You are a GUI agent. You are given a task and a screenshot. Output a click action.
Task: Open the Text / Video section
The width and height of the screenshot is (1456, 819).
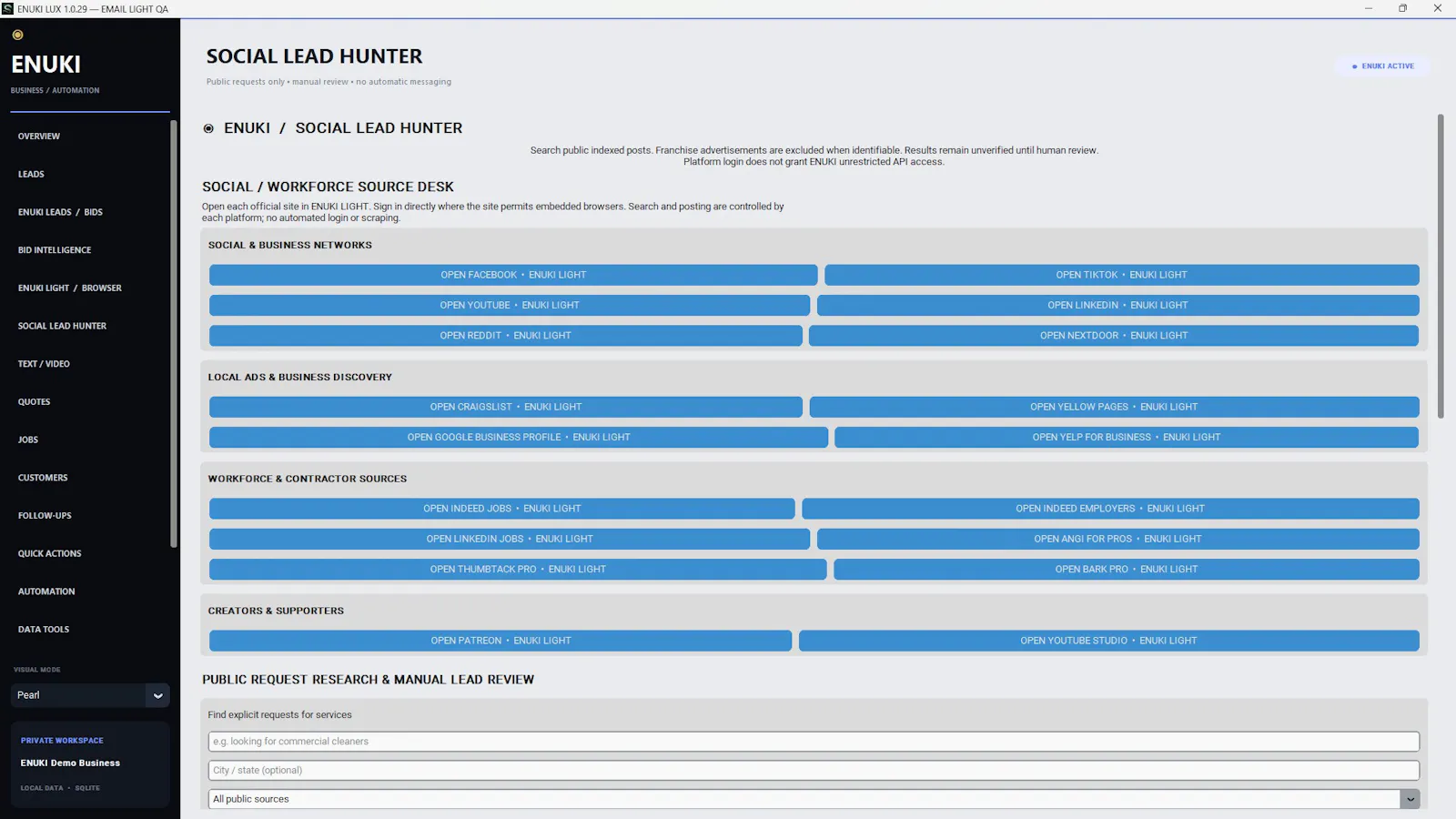(44, 364)
